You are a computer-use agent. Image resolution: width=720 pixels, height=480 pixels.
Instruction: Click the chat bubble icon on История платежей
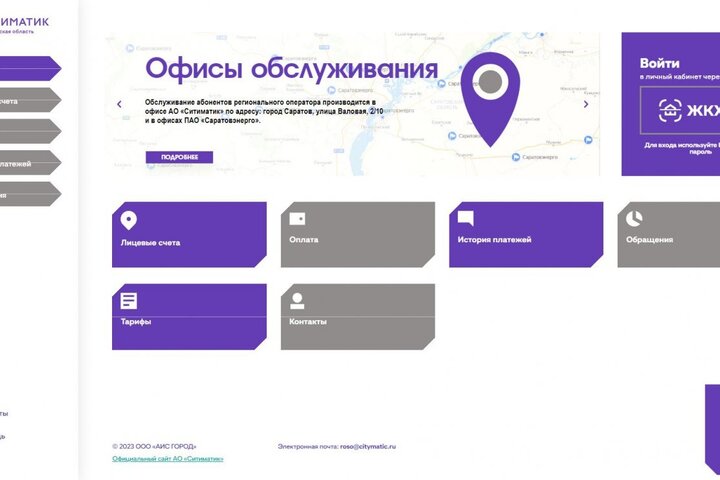tap(465, 219)
